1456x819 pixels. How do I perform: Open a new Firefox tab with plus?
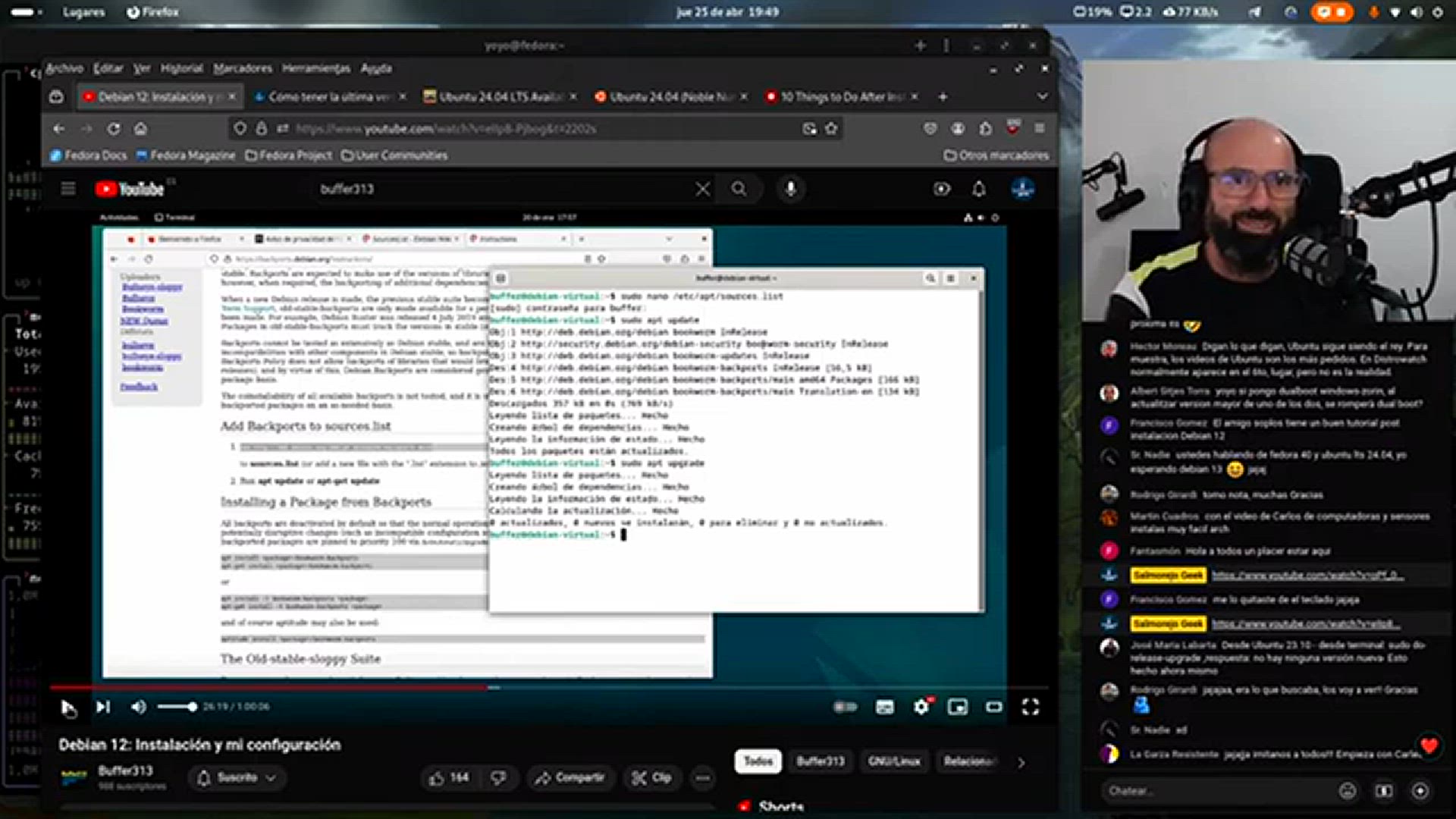(x=943, y=97)
